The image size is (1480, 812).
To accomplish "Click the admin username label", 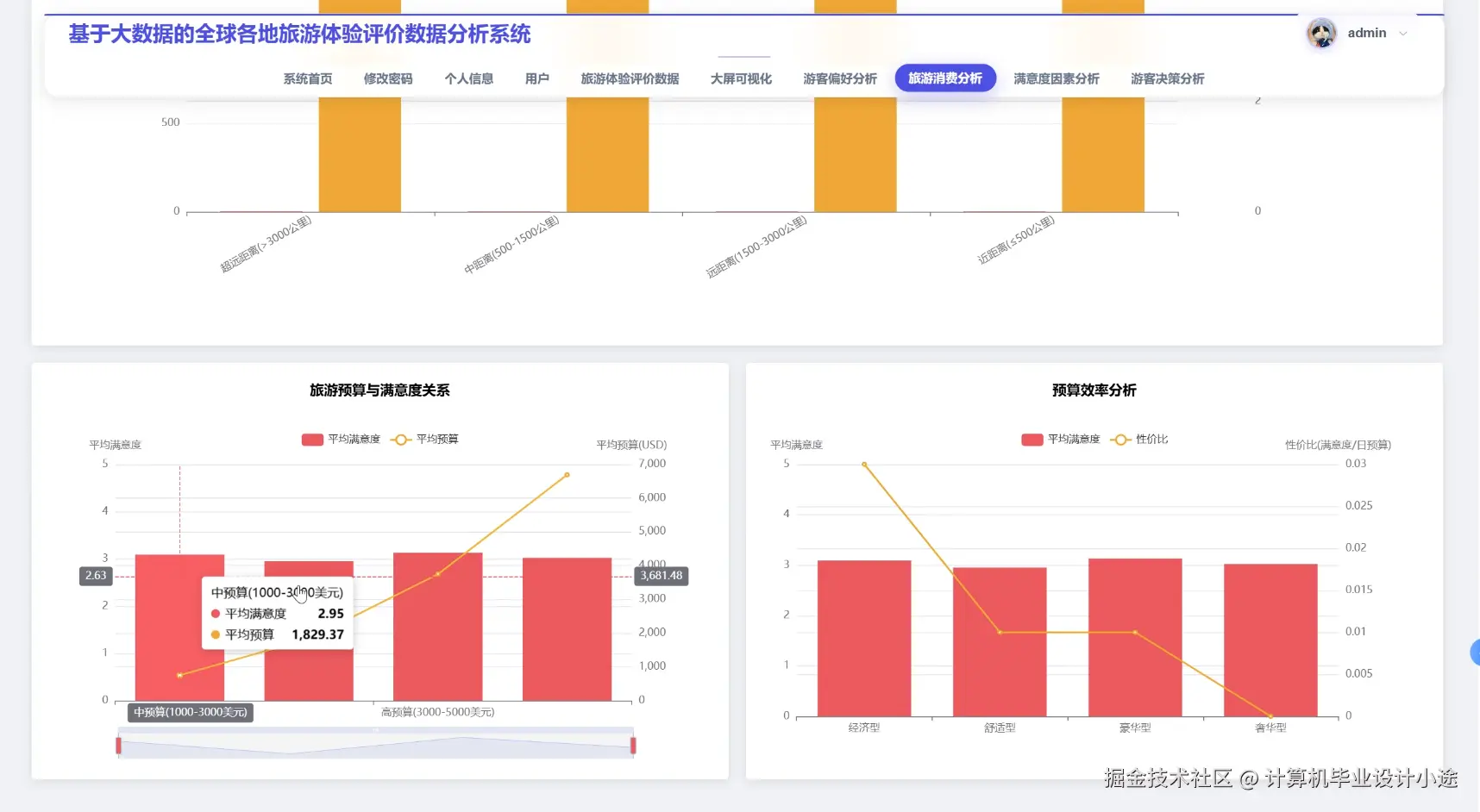I will (x=1367, y=33).
